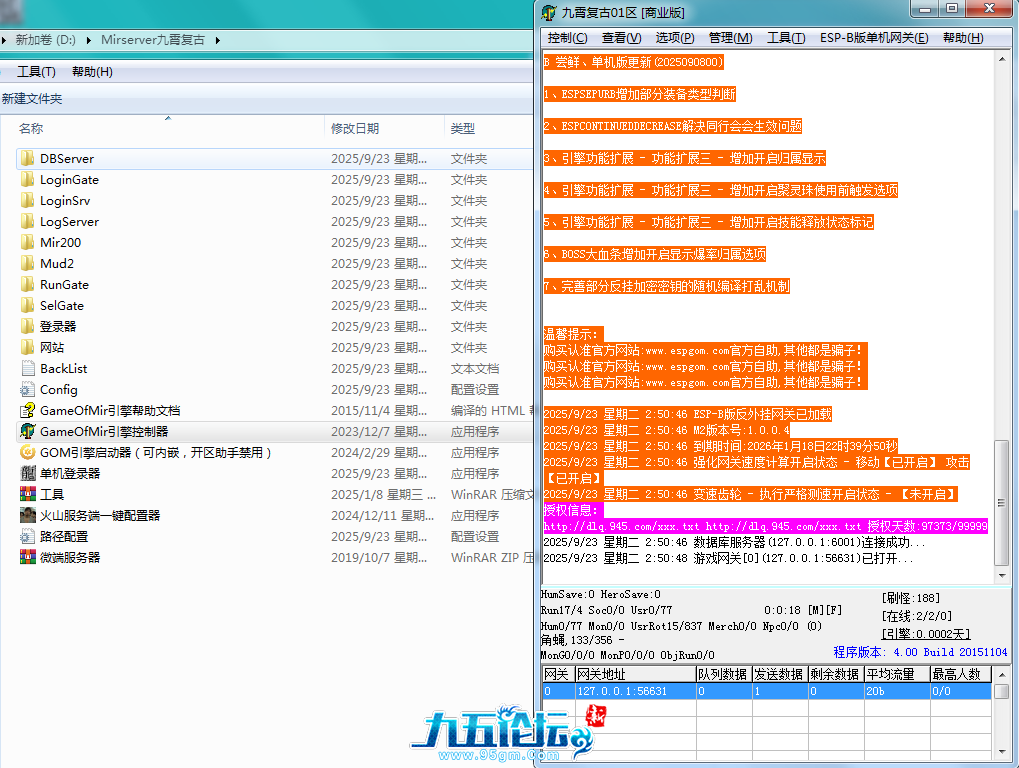Open the ESP-B版单机网关(E) menu
Screen dimensions: 1019x768
(874, 38)
